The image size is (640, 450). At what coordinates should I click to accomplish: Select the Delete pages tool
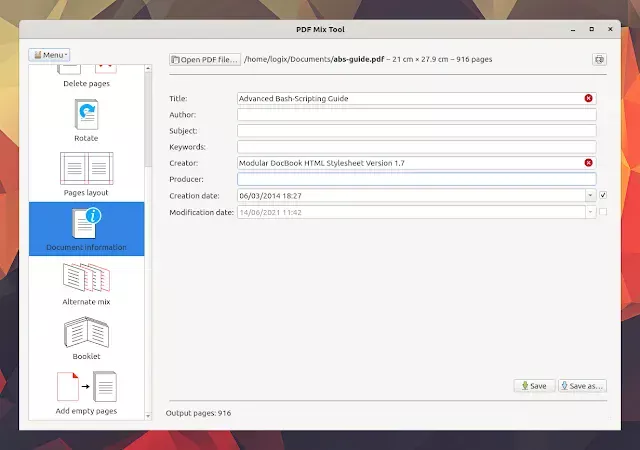tap(86, 76)
